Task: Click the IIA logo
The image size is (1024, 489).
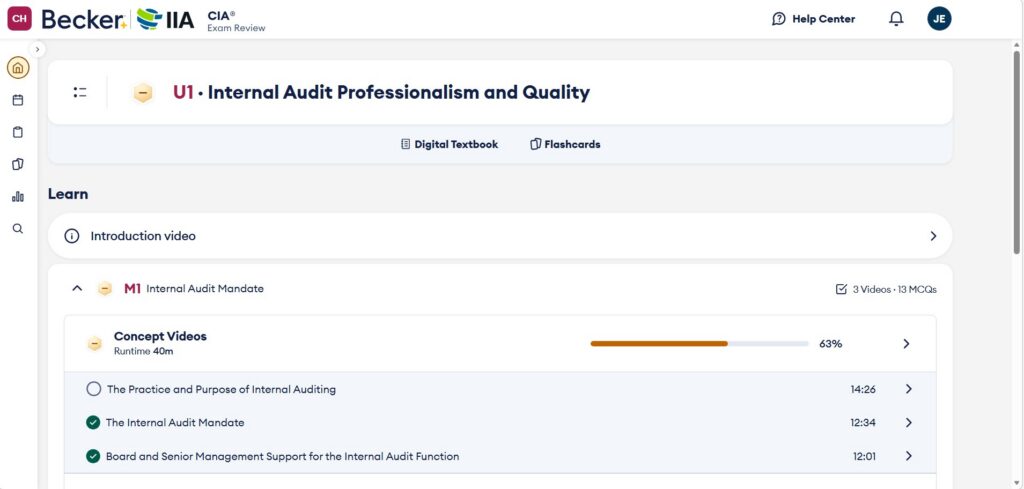Action: [x=166, y=19]
